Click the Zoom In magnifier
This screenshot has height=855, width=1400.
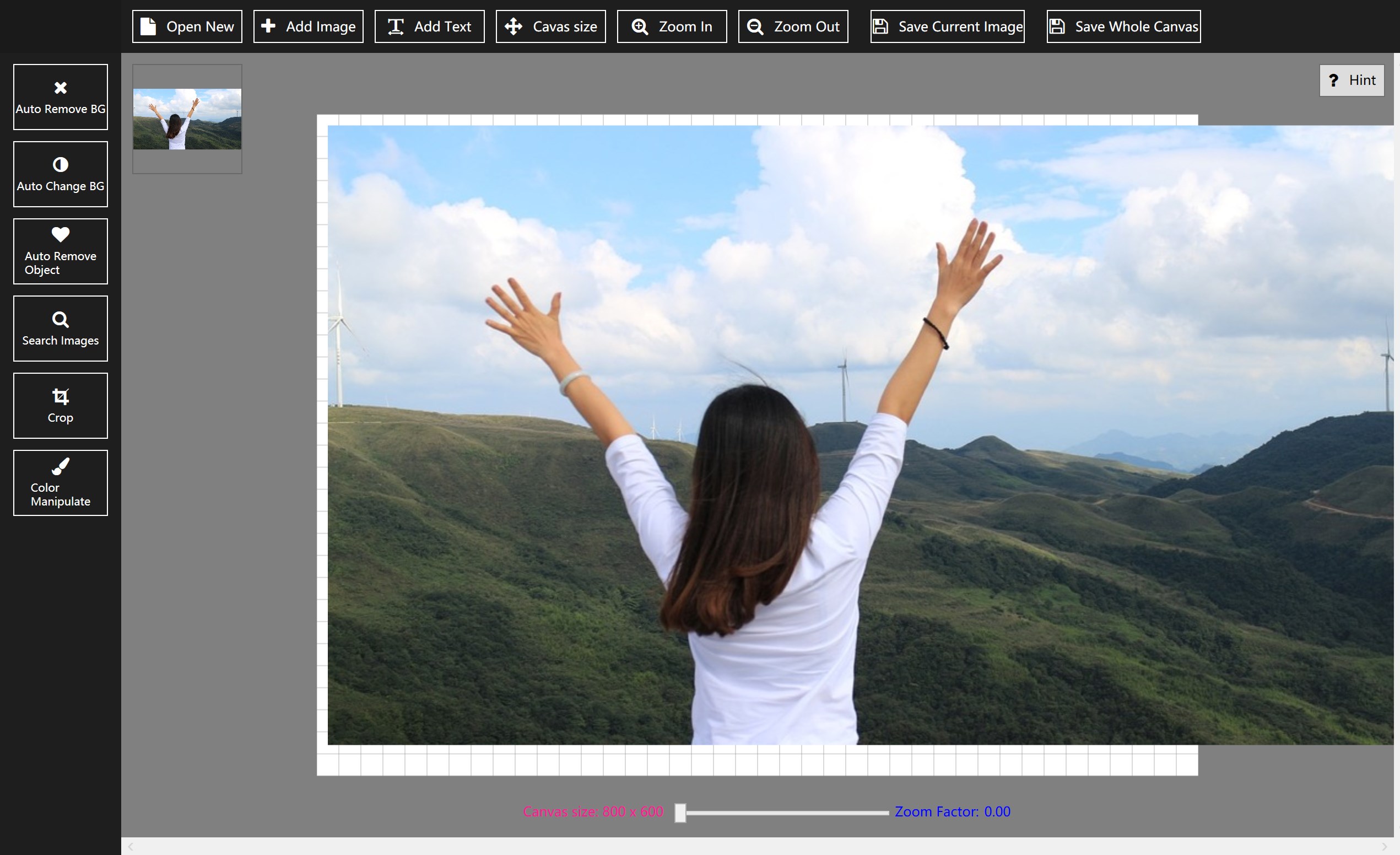point(640,26)
